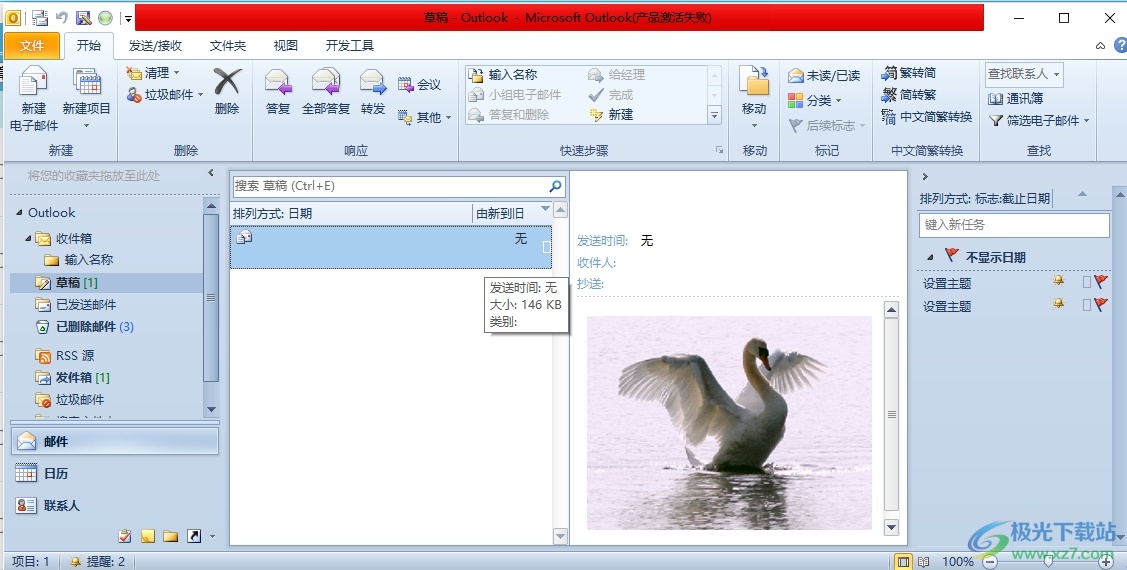Expand the Quick Steps gallery arrow
This screenshot has height=570, width=1127.
tap(714, 114)
